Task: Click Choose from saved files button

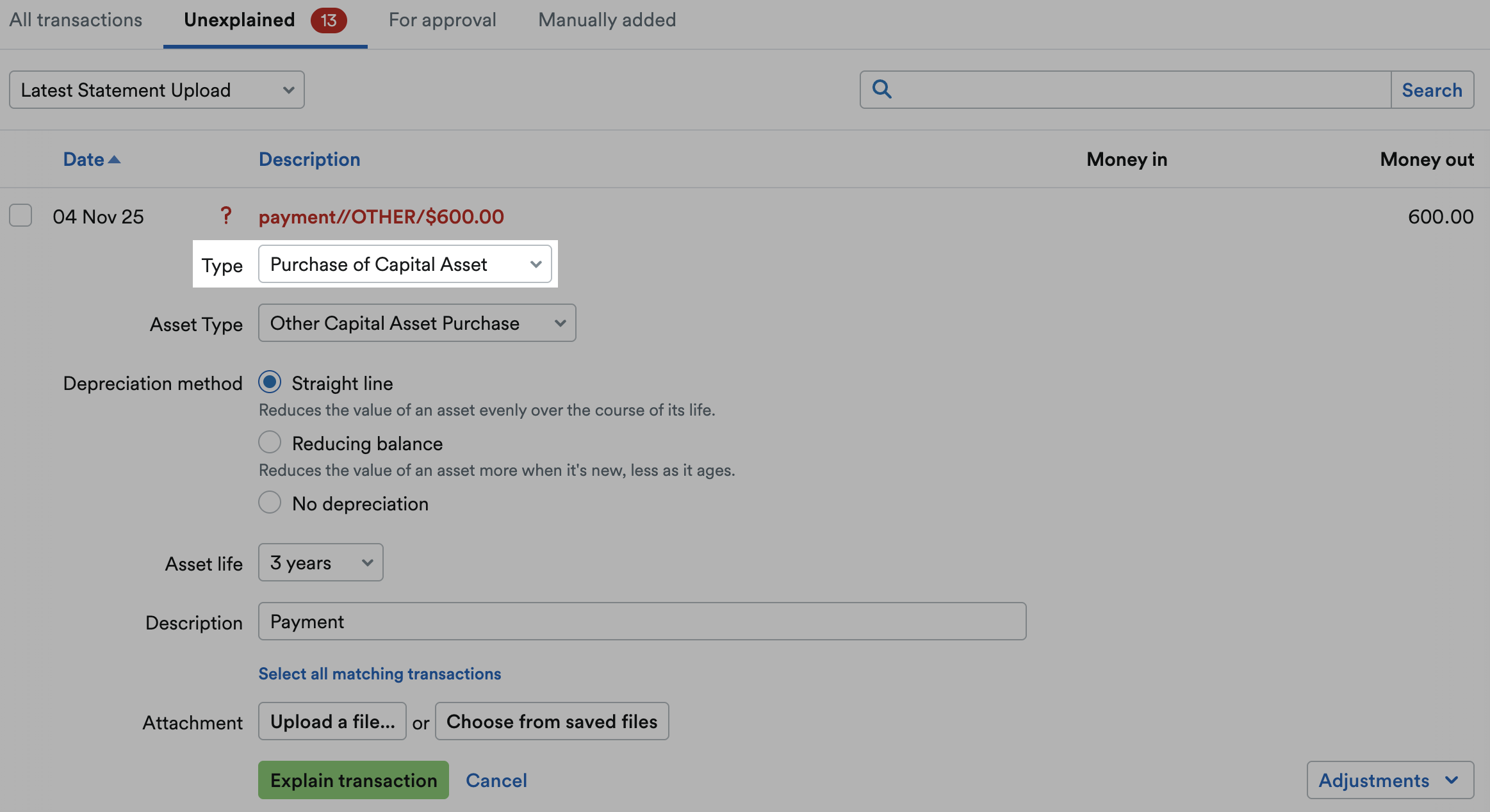Action: click(x=552, y=721)
